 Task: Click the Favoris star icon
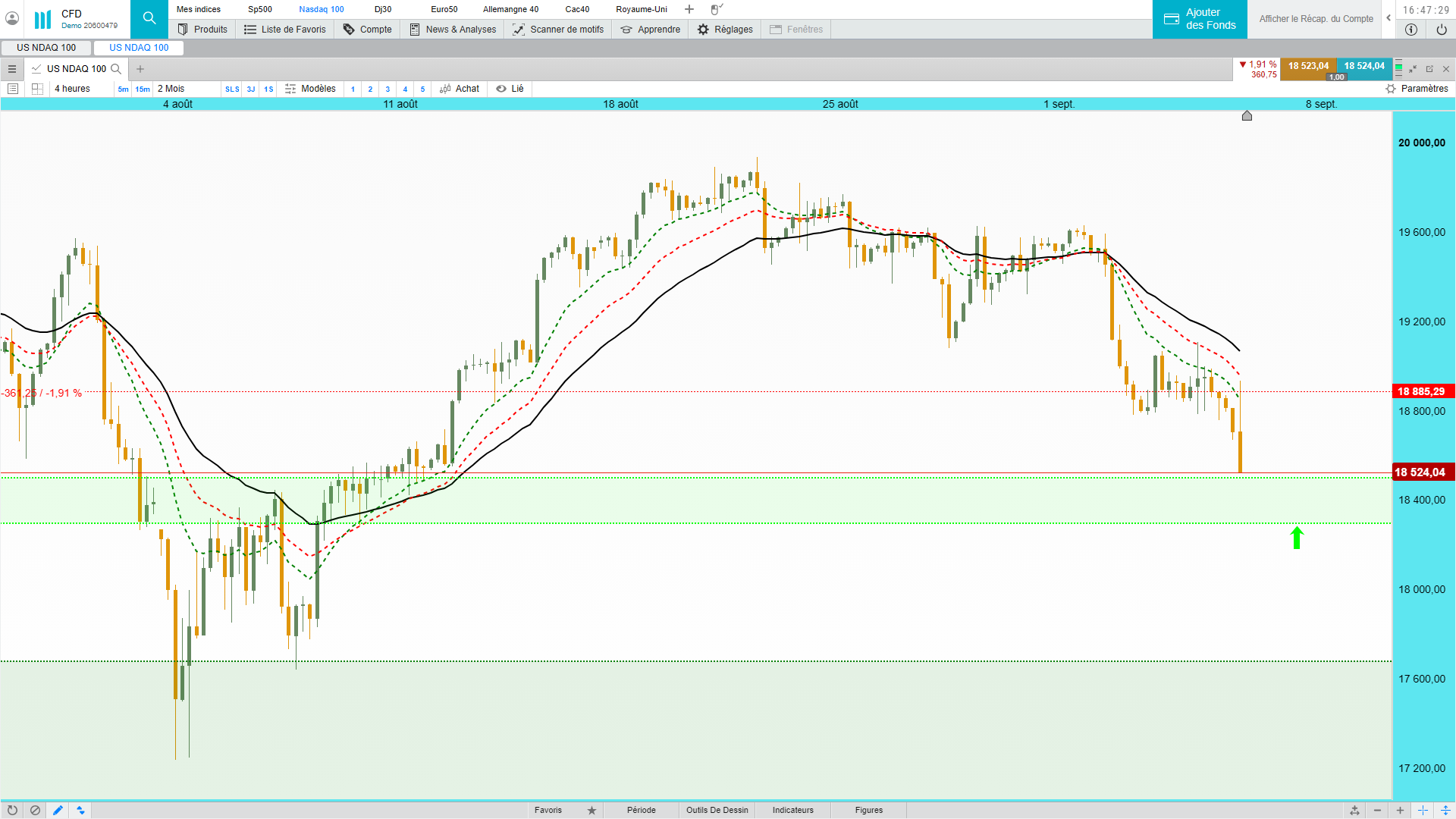click(591, 810)
